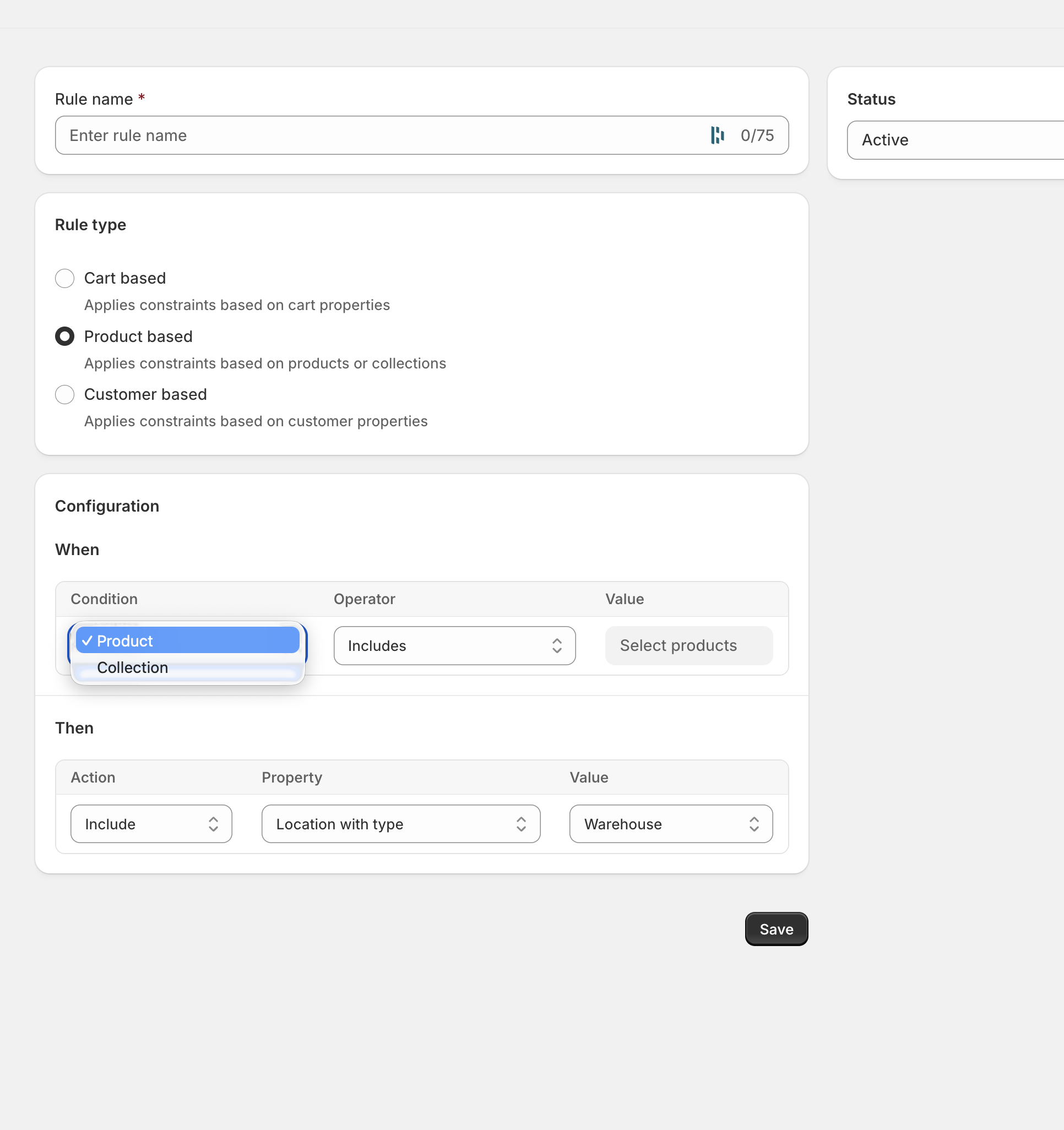This screenshot has width=1064, height=1130.
Task: Open the Location with type property dropdown
Action: [400, 824]
